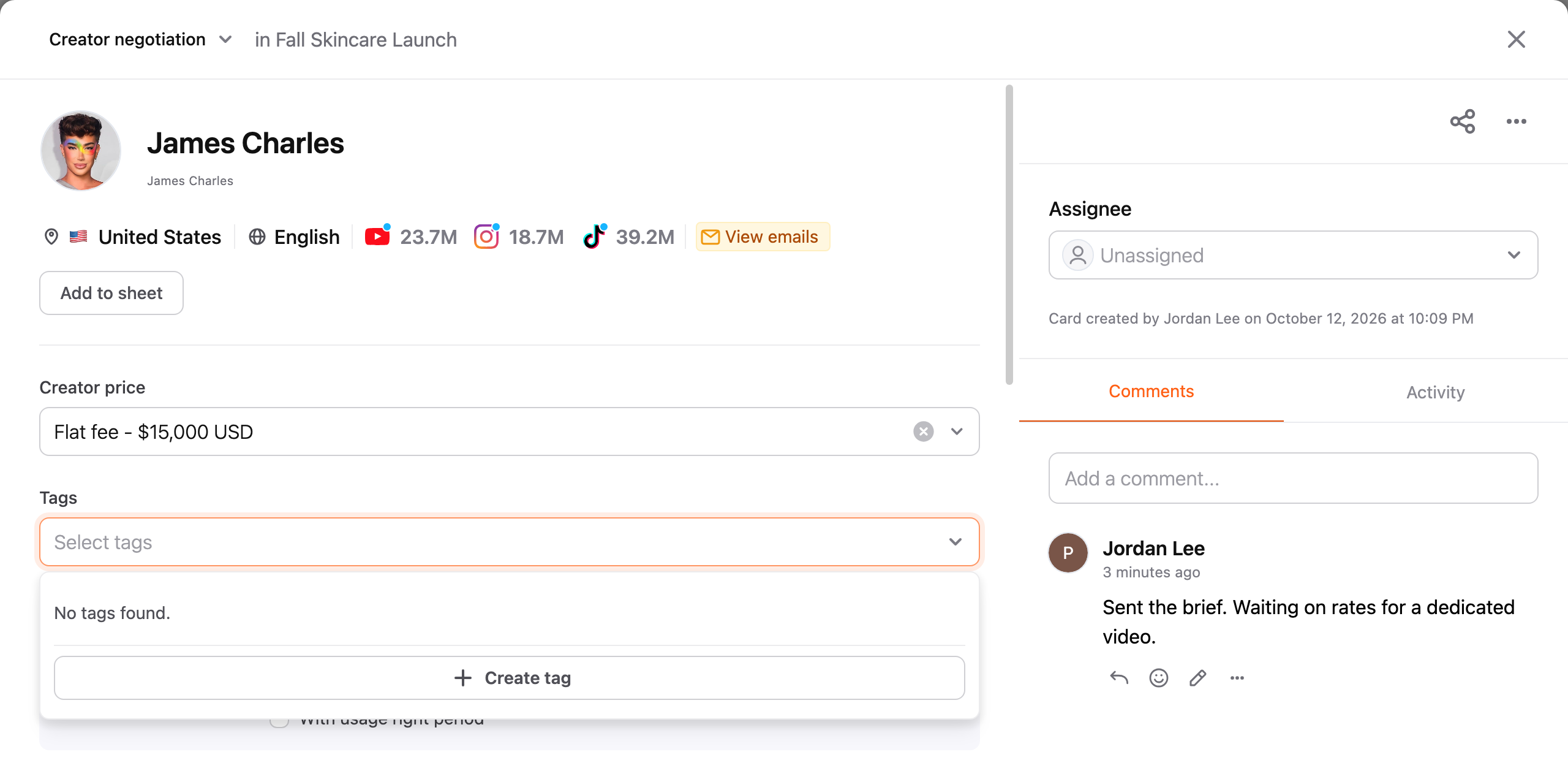Click the Add to sheet button
The width and height of the screenshot is (1568, 760).
[x=111, y=293]
